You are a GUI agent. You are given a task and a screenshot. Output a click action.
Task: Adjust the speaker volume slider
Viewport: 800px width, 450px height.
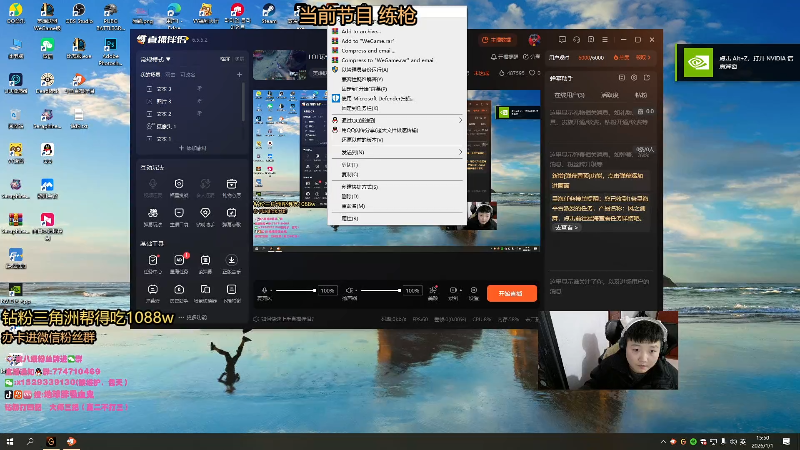tap(381, 290)
